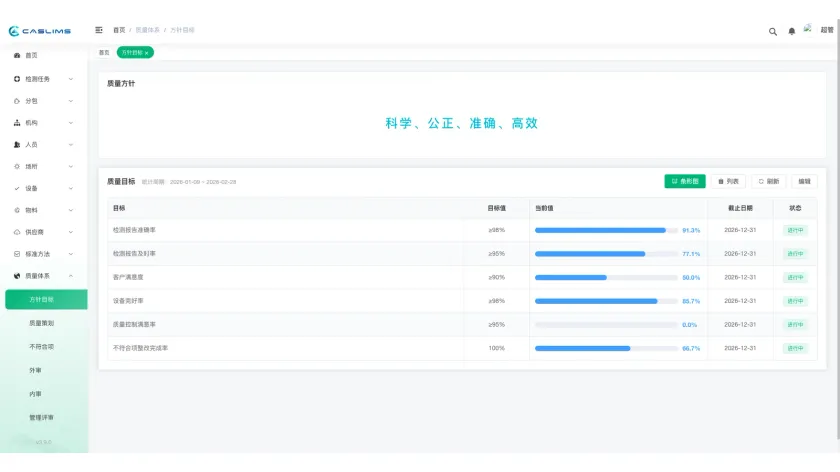Open notifications bell icon

pyautogui.click(x=791, y=32)
